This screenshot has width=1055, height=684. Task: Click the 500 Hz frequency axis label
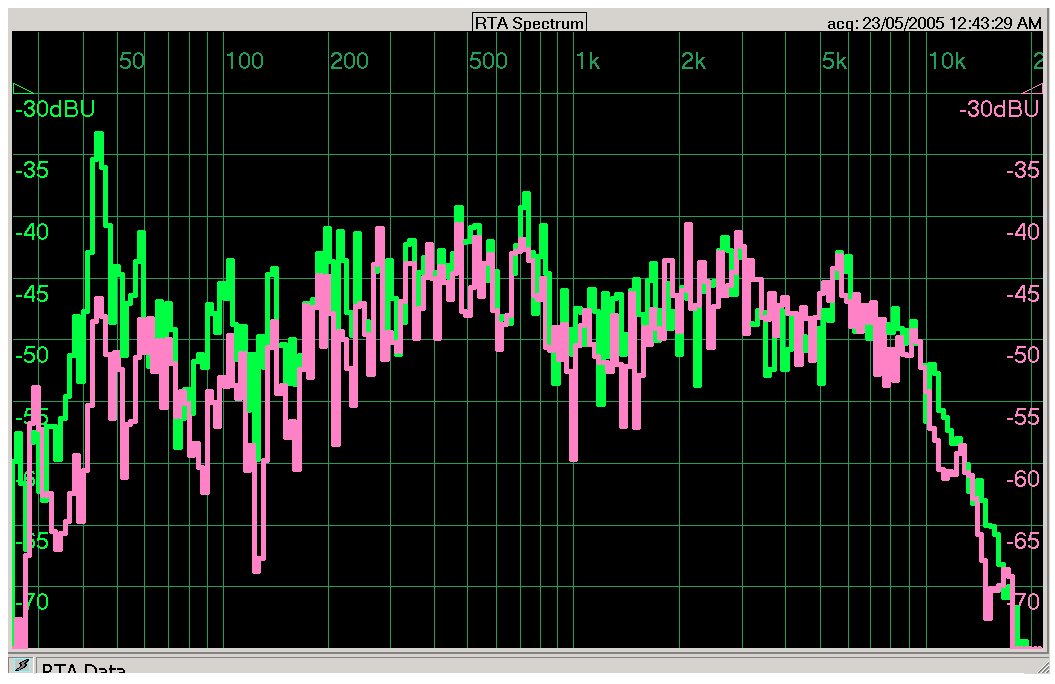[488, 62]
